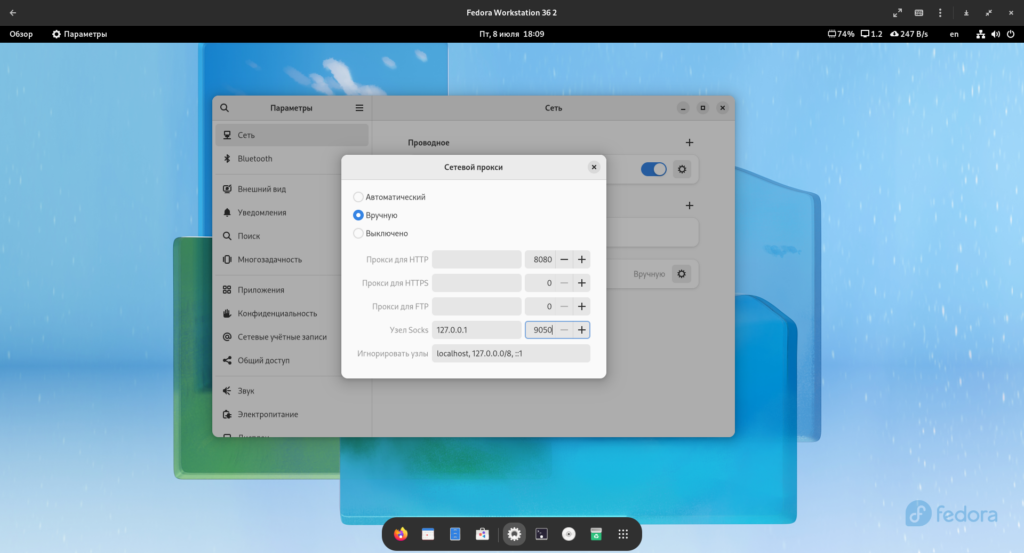Open the Параметры app menu in top bar
Screen dimensions: 1024x553
78,34
